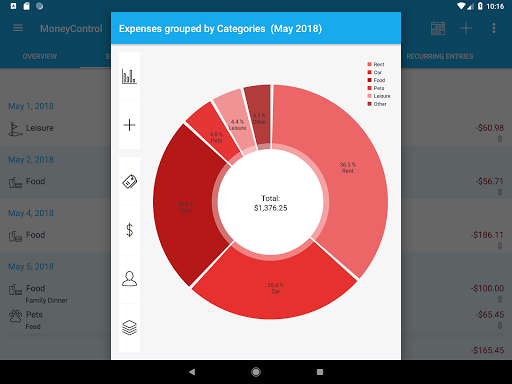Tap the plus icon in dialog sidebar

129,125
